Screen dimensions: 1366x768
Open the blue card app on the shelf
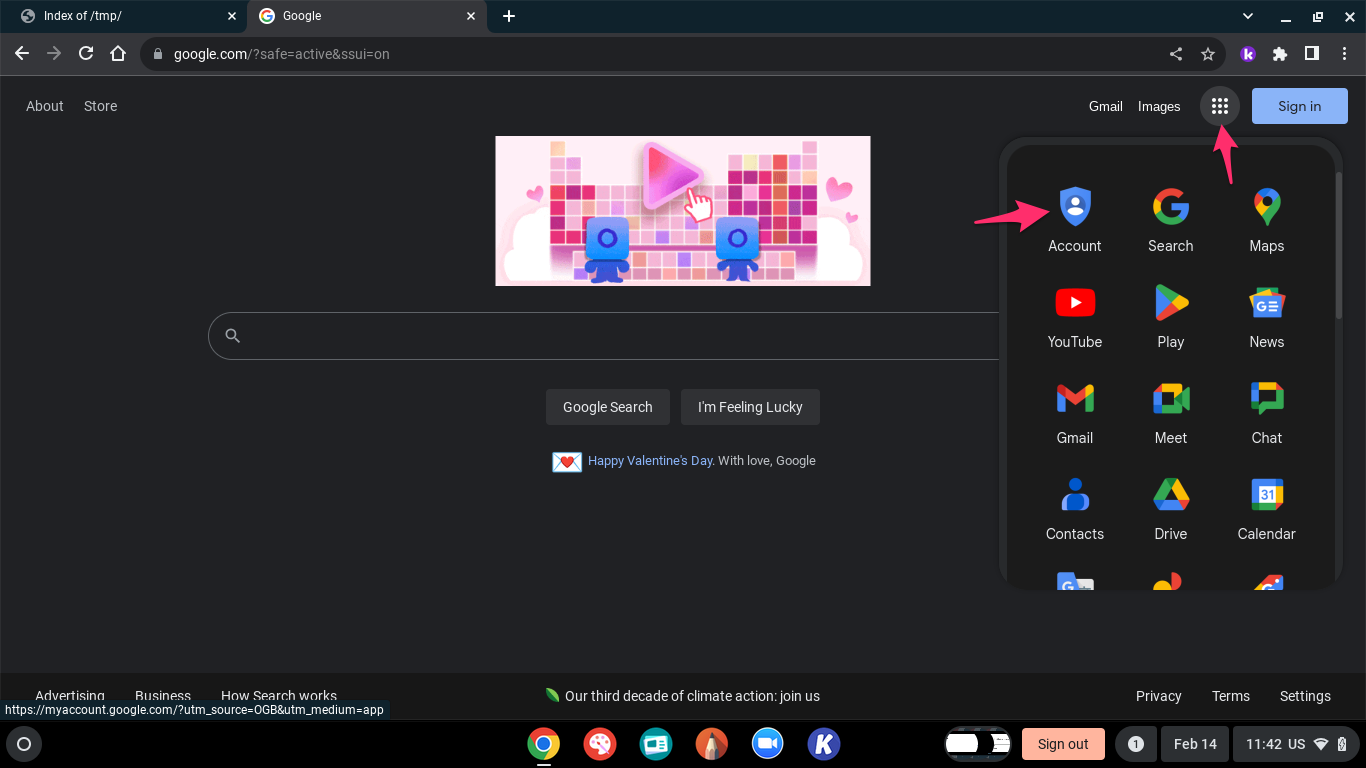655,744
